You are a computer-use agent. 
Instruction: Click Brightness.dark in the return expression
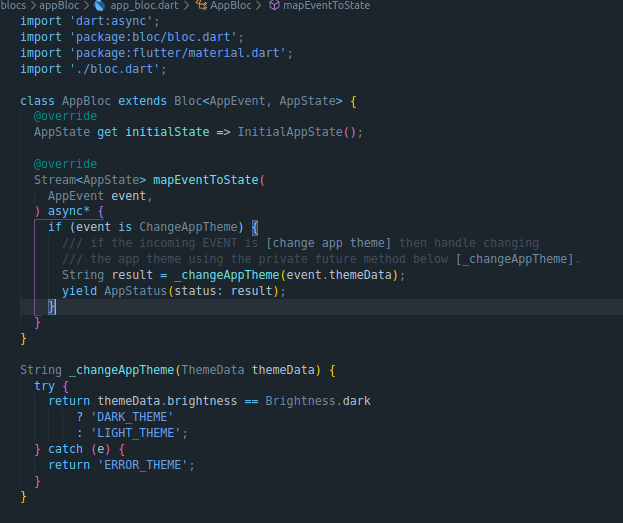(318, 401)
